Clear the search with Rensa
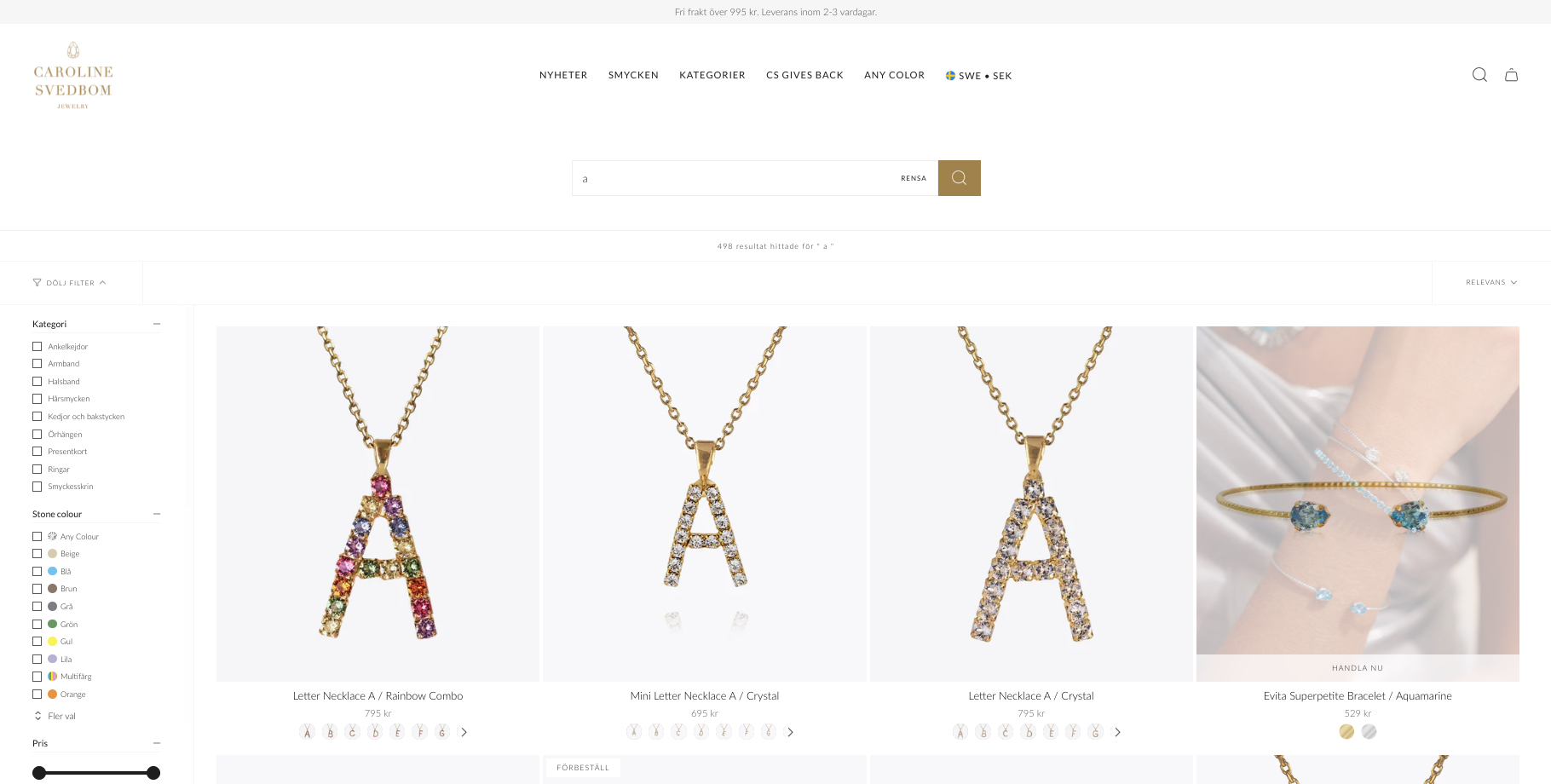This screenshot has height=784, width=1551. 914,178
